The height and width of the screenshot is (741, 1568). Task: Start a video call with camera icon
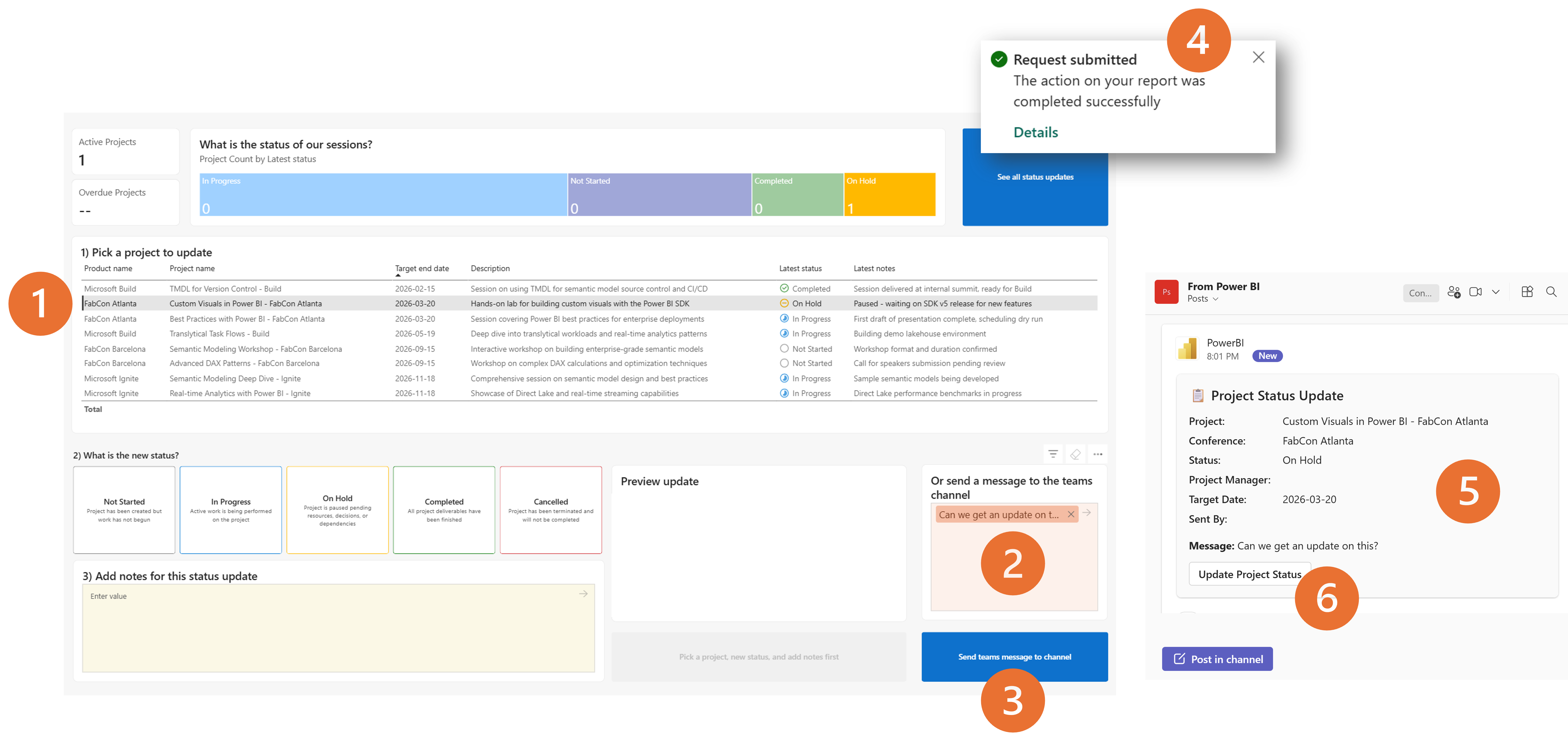point(1475,292)
